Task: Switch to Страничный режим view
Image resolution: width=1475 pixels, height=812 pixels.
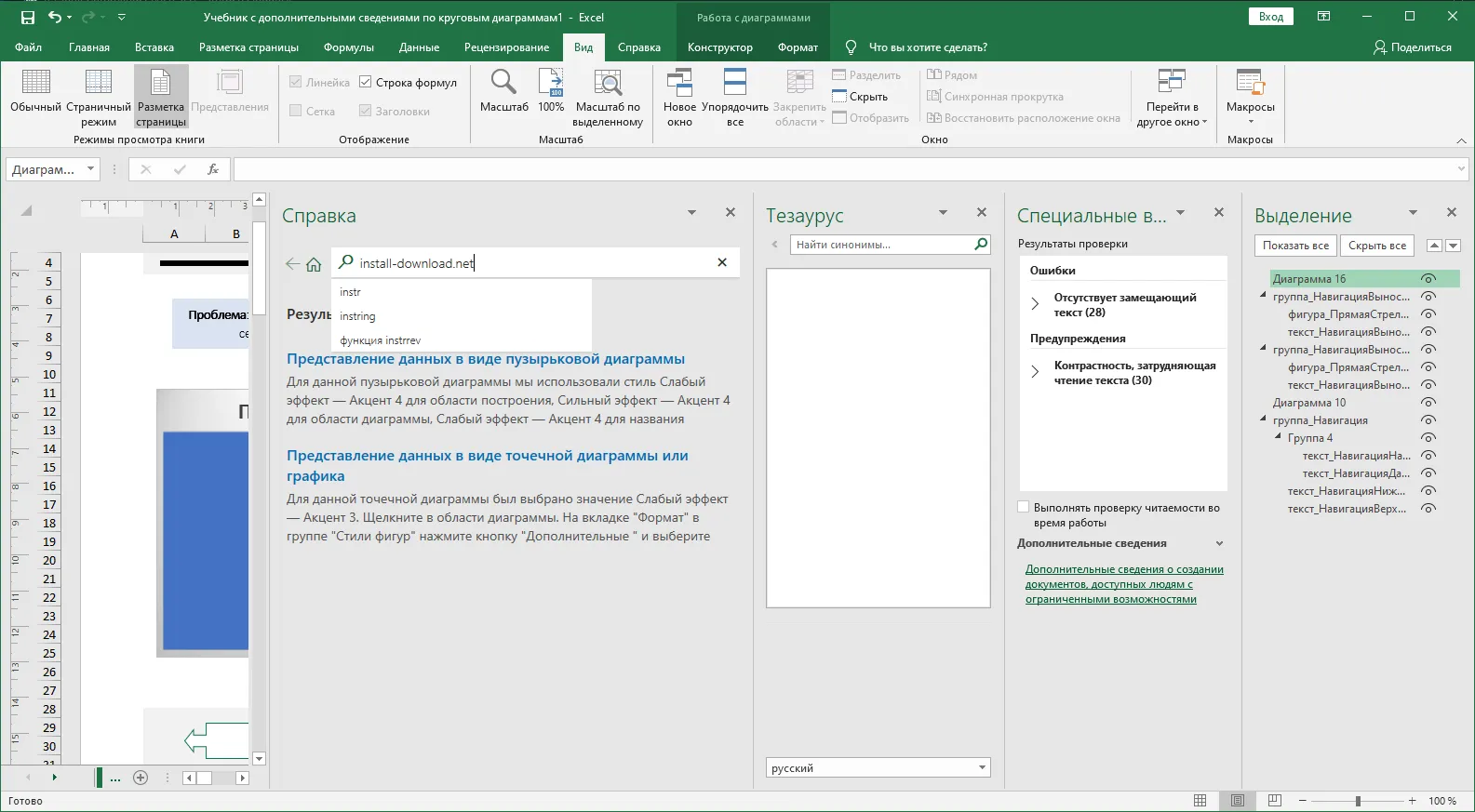Action: tap(99, 84)
